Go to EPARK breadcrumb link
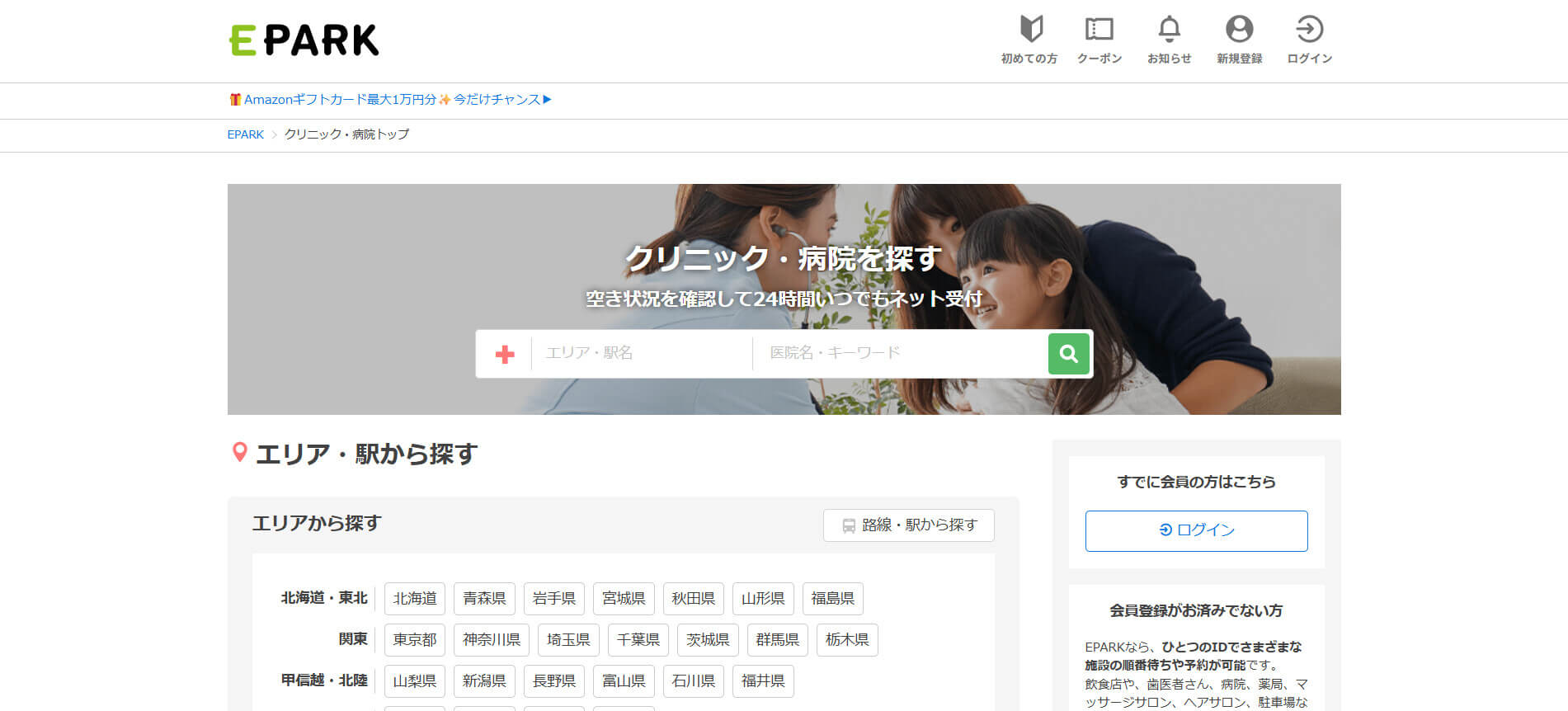 (x=245, y=134)
